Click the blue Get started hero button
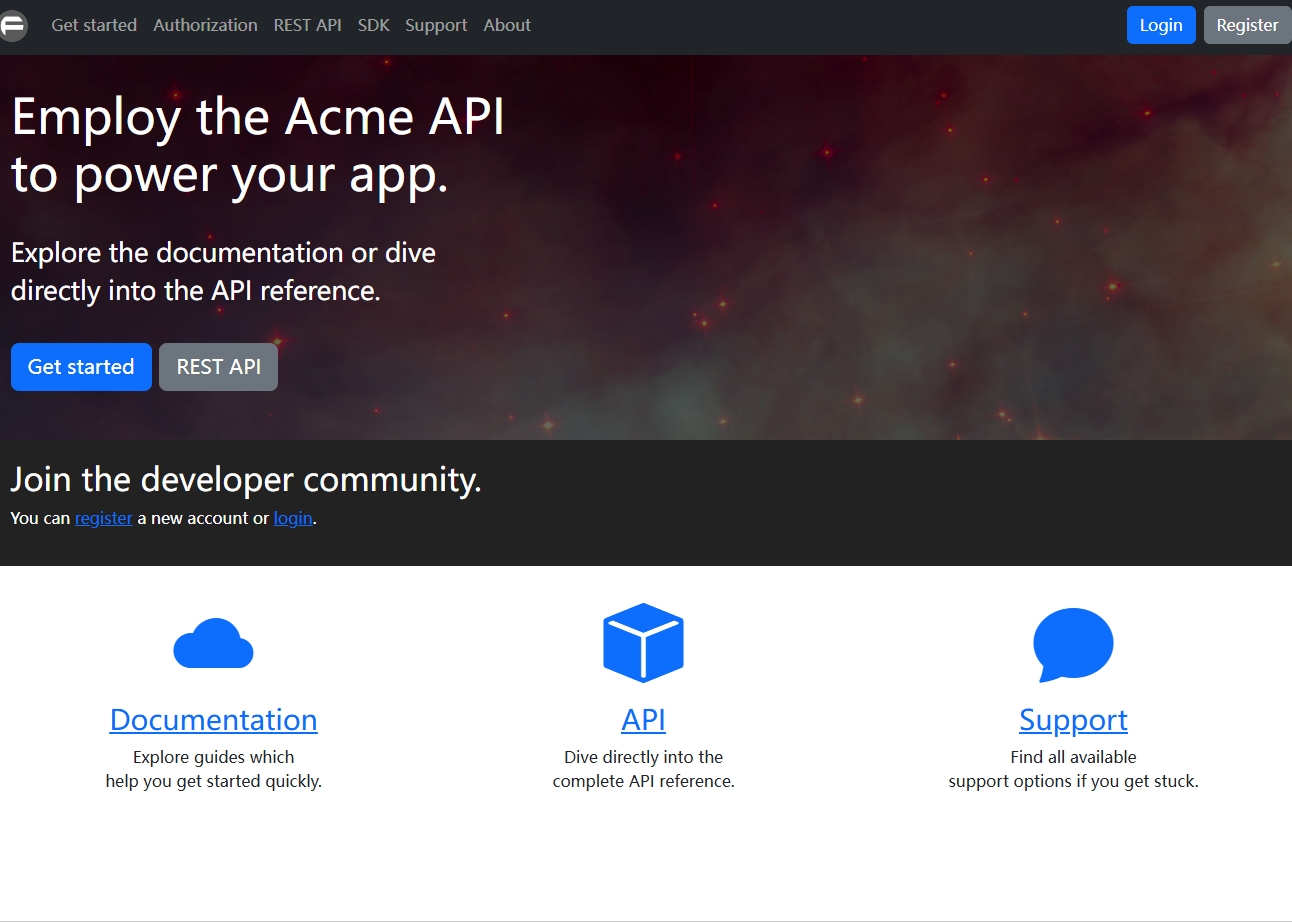 pyautogui.click(x=81, y=367)
